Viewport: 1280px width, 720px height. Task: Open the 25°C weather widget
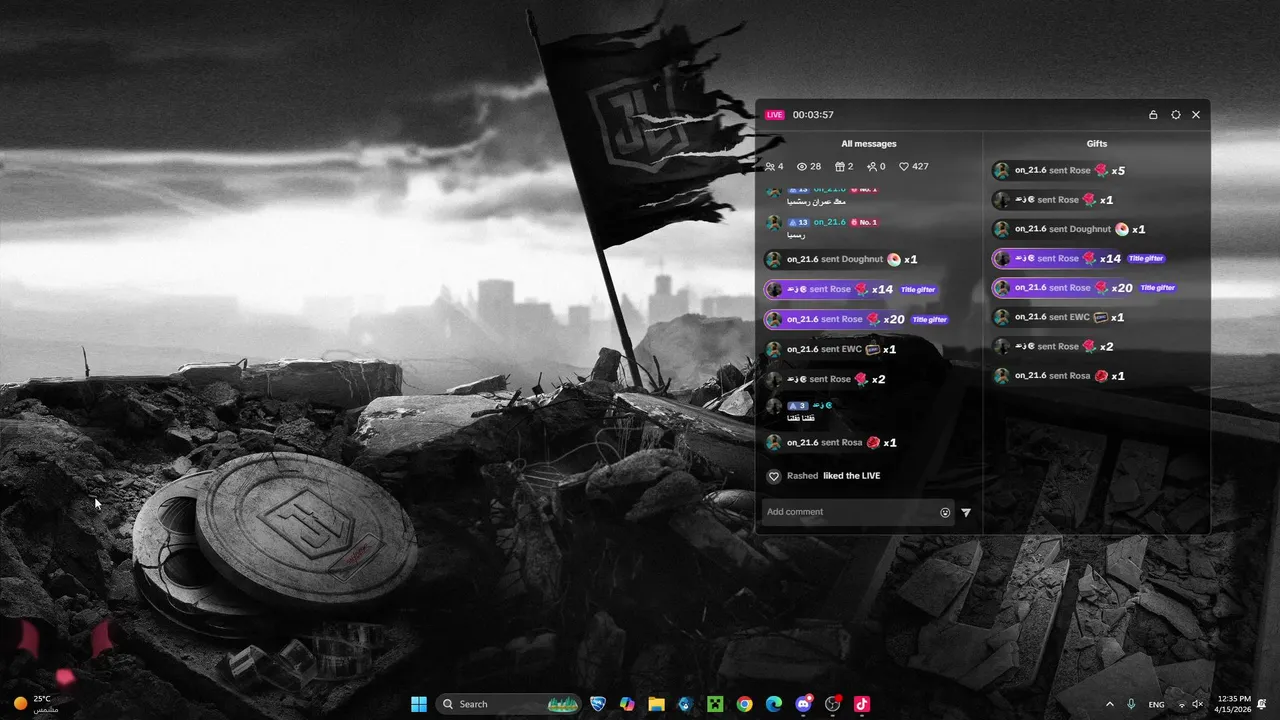pos(35,704)
